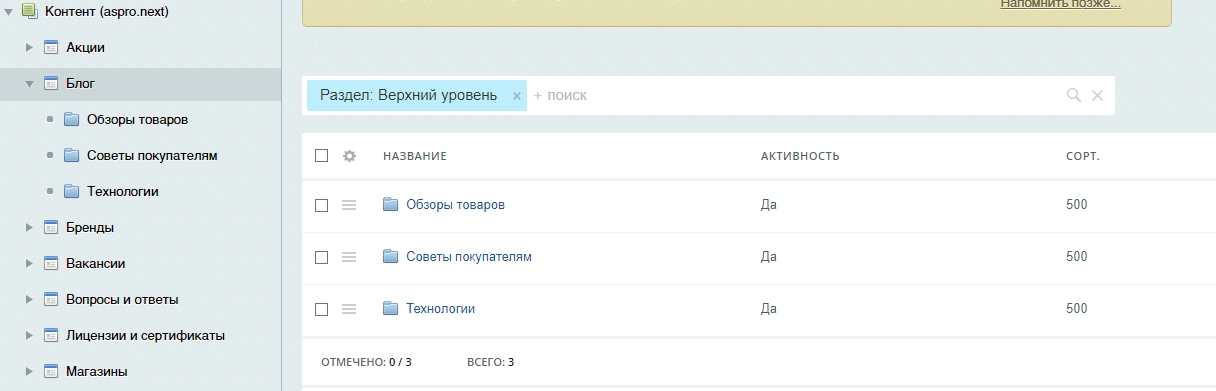Open the row menu for Обзоры товаров
This screenshot has height=391, width=1216.
coord(349,205)
